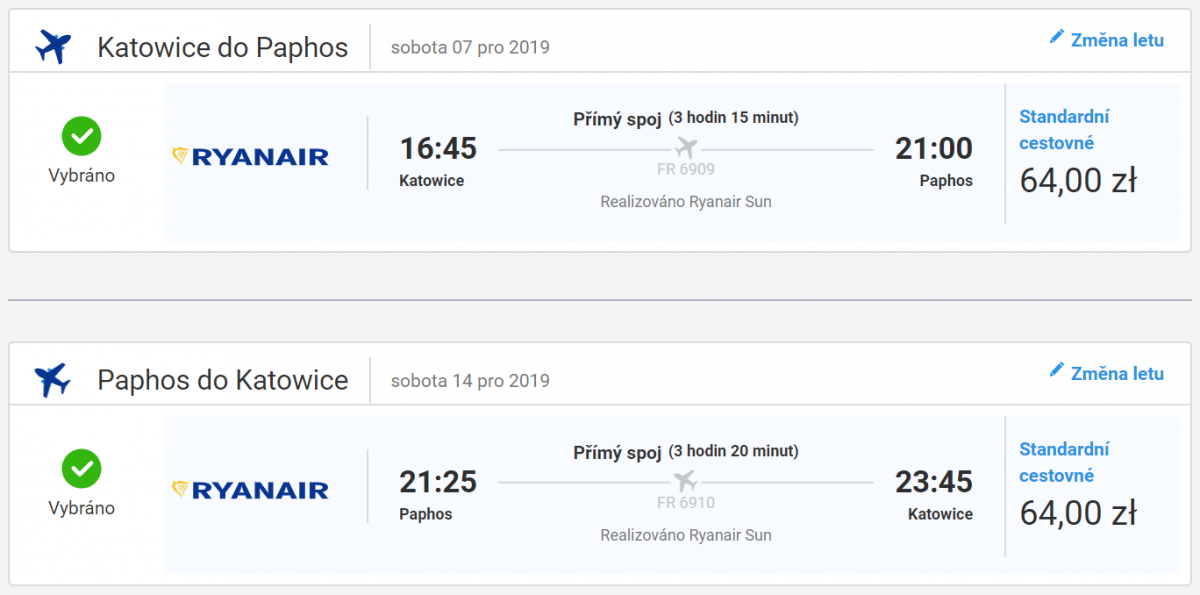
Task: Open Změna letu for Paphos do Katowice
Action: 1117,373
